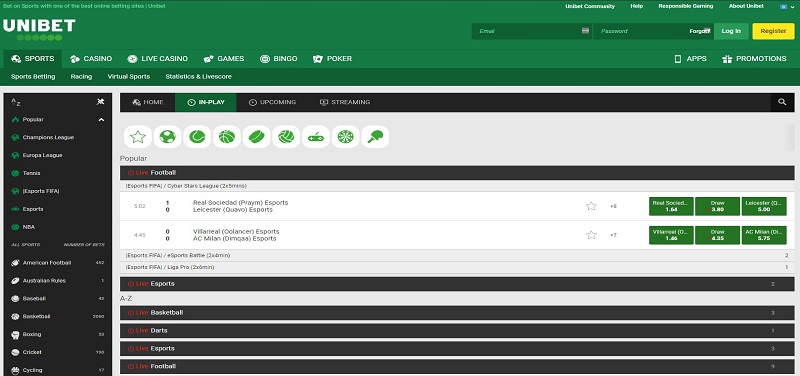This screenshot has width=800, height=376.
Task: Bet on Draw at 3.80
Action: [x=717, y=206]
